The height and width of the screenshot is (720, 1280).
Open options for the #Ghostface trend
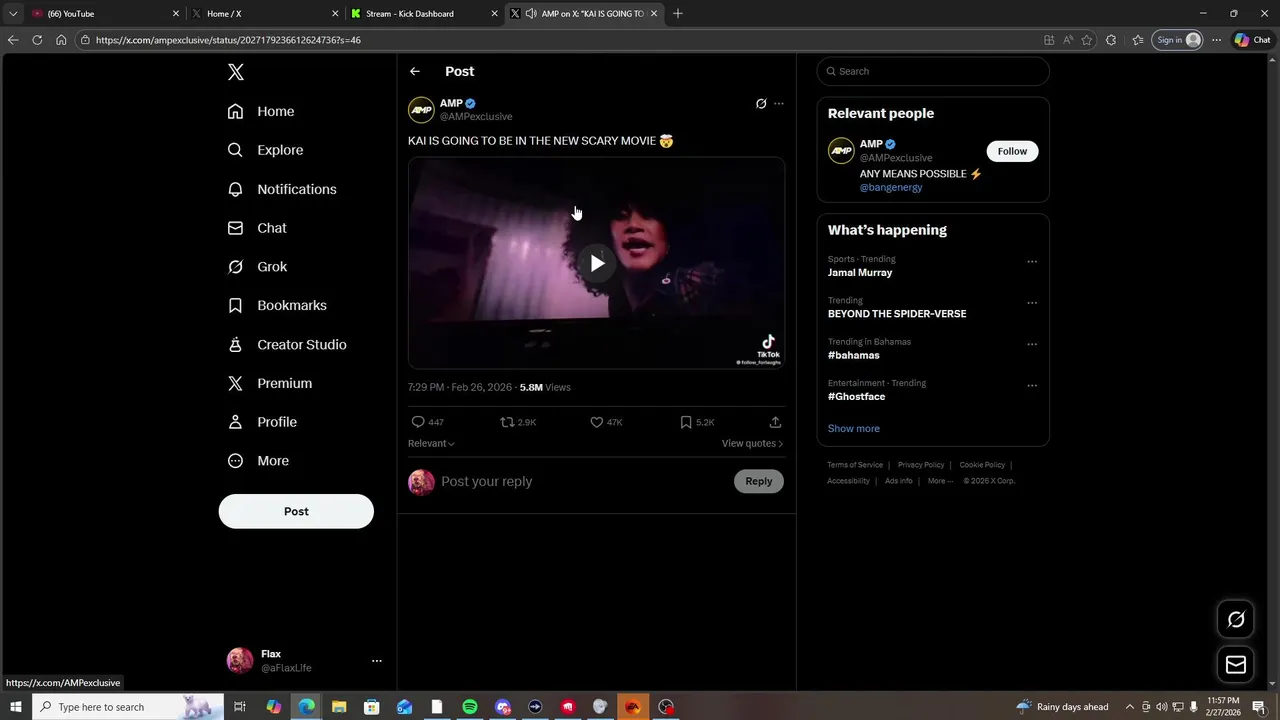pyautogui.click(x=1032, y=385)
